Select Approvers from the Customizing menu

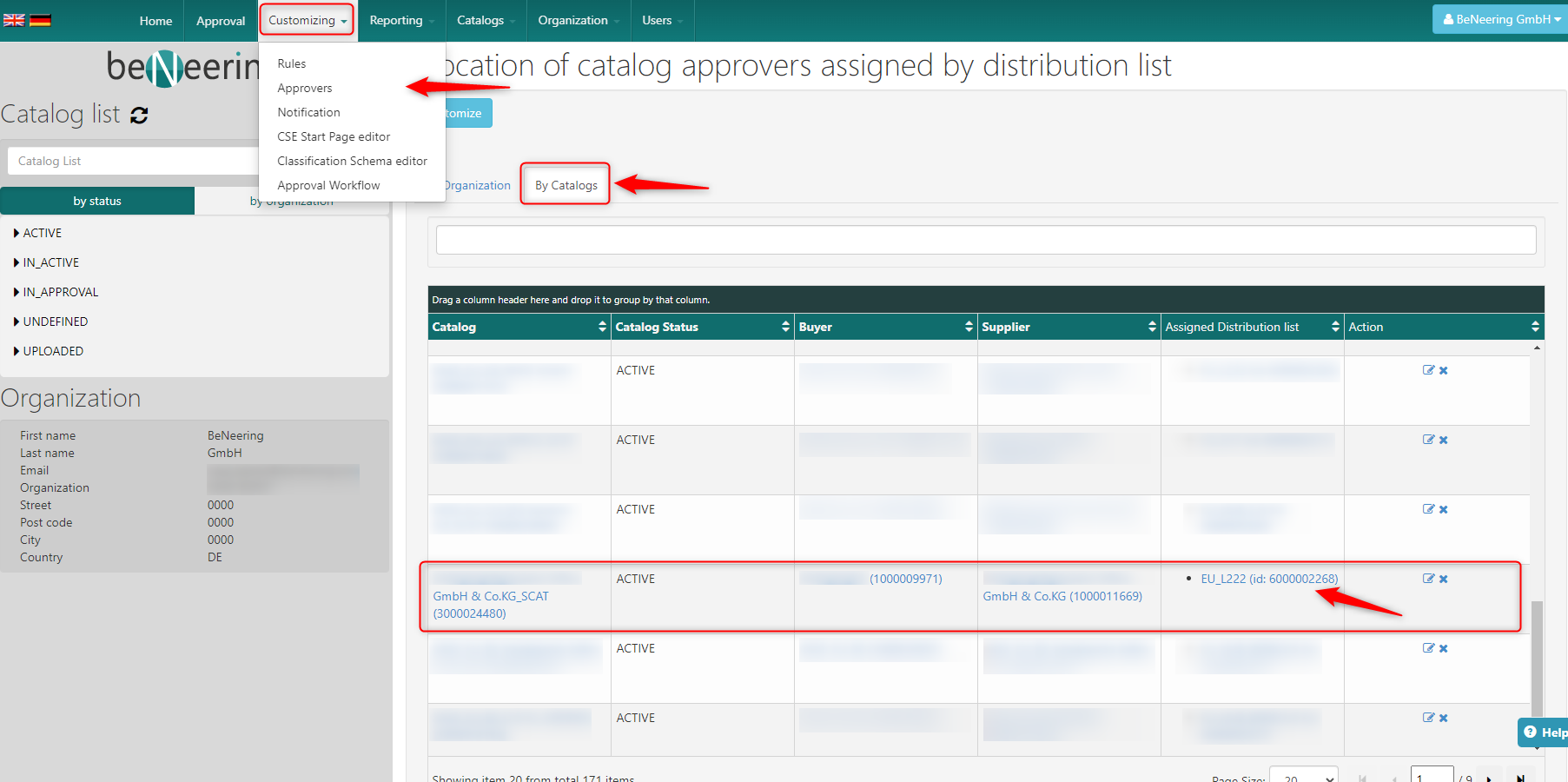click(x=305, y=88)
